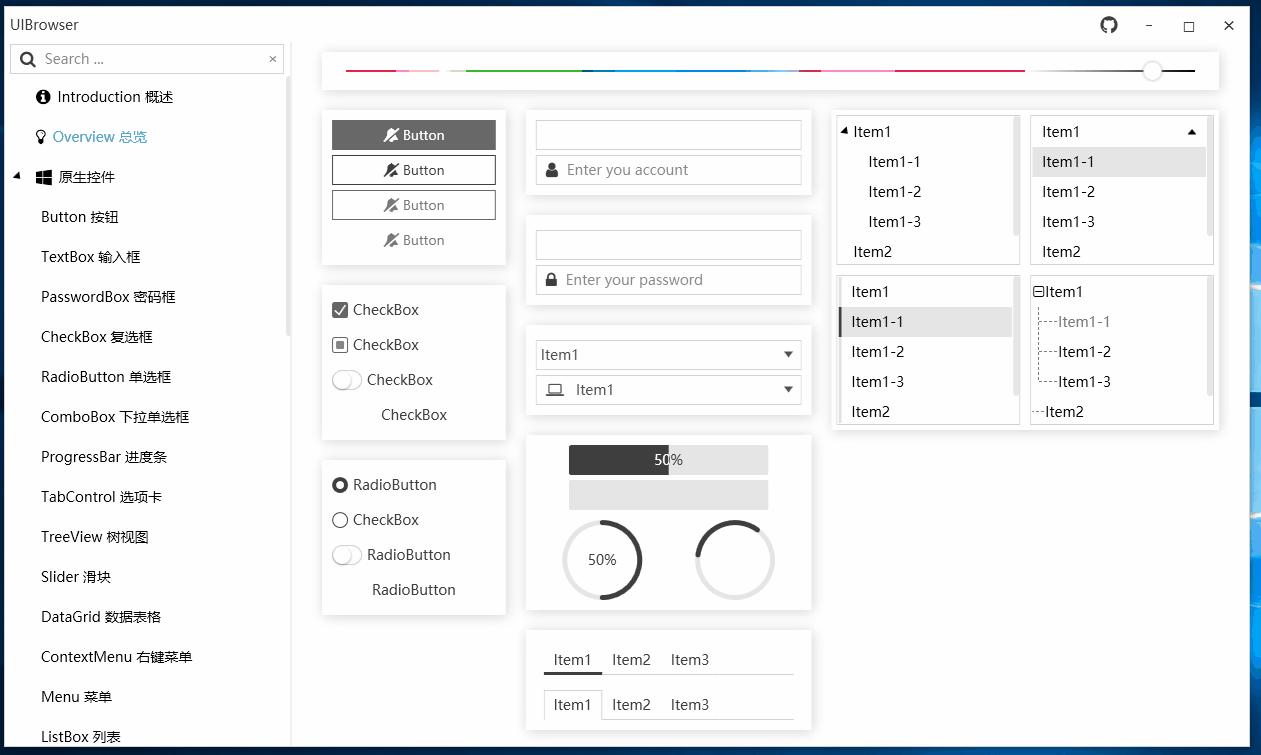The image size is (1261, 755).
Task: Open TreeView 树视图 in the sidebar
Action: 95,537
